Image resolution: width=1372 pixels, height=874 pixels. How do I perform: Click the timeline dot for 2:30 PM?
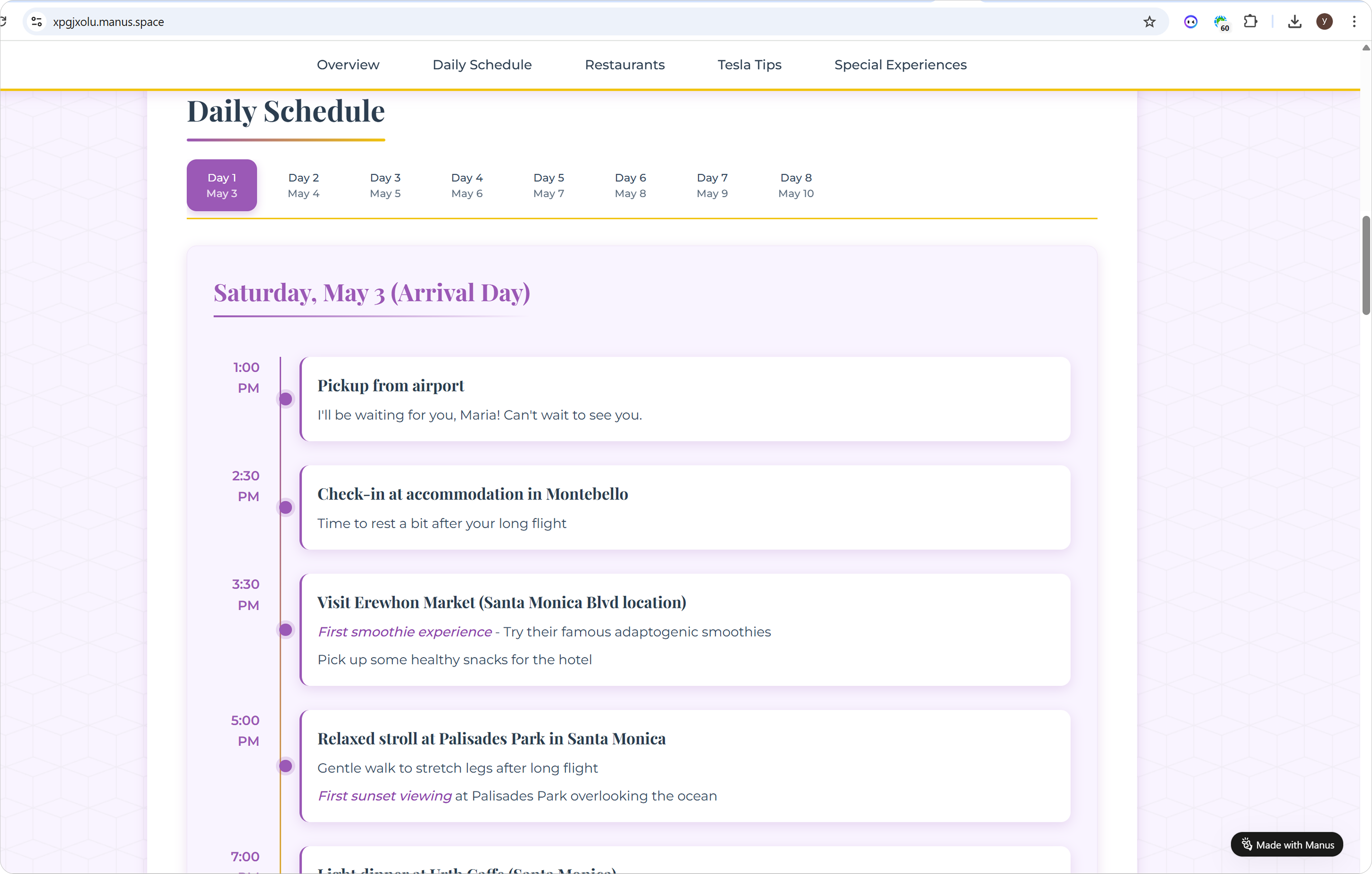tap(285, 507)
